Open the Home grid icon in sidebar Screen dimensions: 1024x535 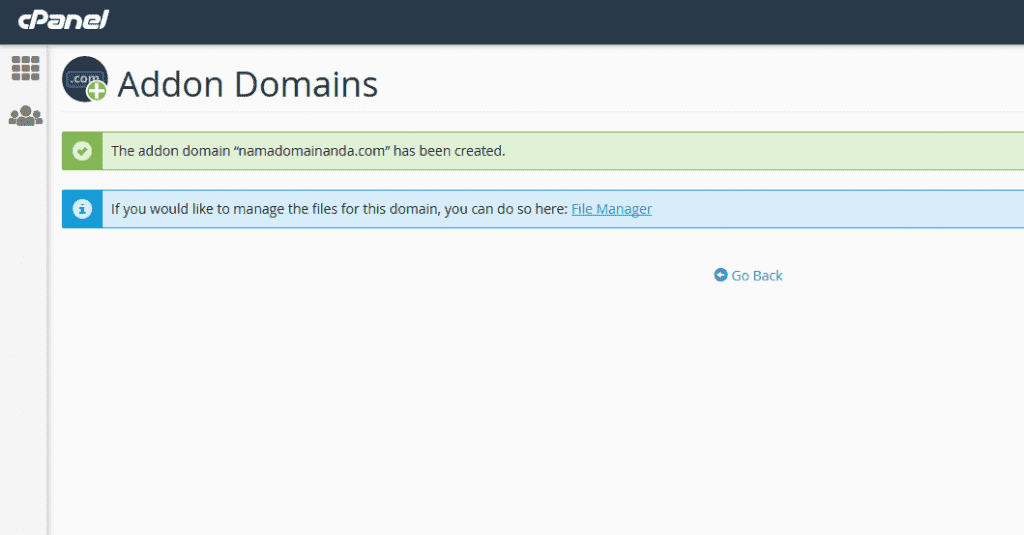25,68
